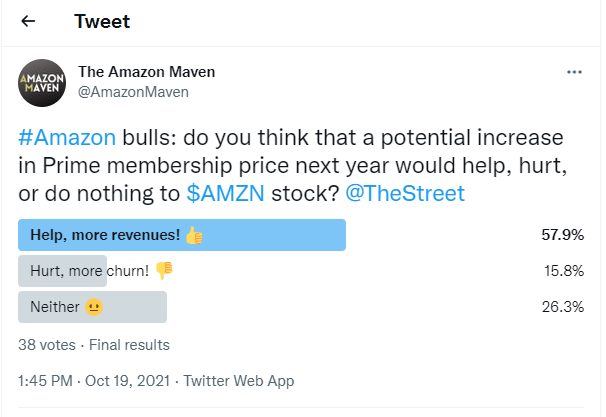Image resolution: width=606 pixels, height=417 pixels.
Task: Select the 'Help, more revenues!' poll bar
Action: pos(182,235)
